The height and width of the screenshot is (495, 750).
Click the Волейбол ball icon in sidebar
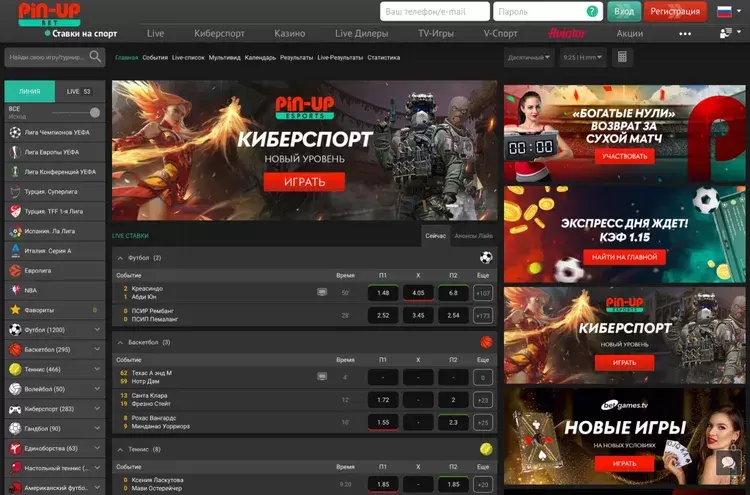[x=15, y=389]
